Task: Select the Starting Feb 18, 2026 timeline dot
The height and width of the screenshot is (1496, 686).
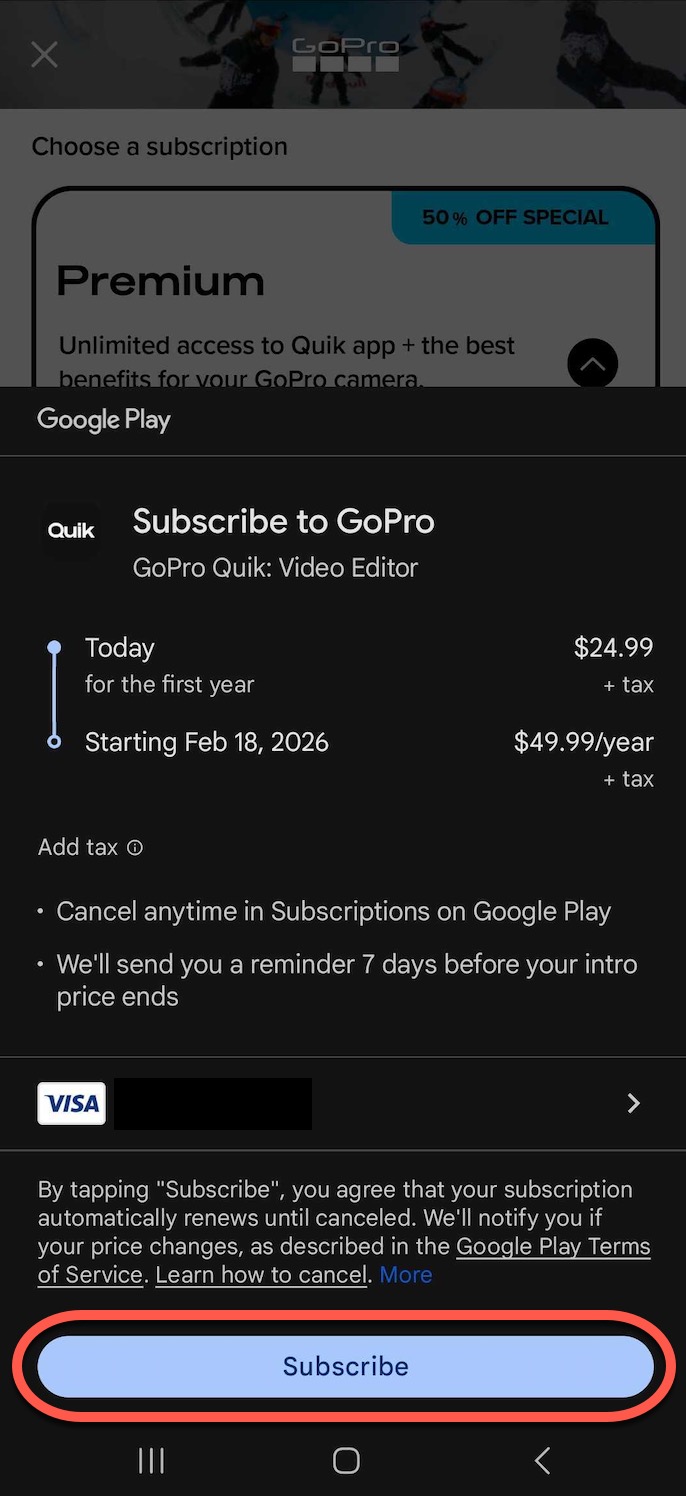Action: [54, 742]
